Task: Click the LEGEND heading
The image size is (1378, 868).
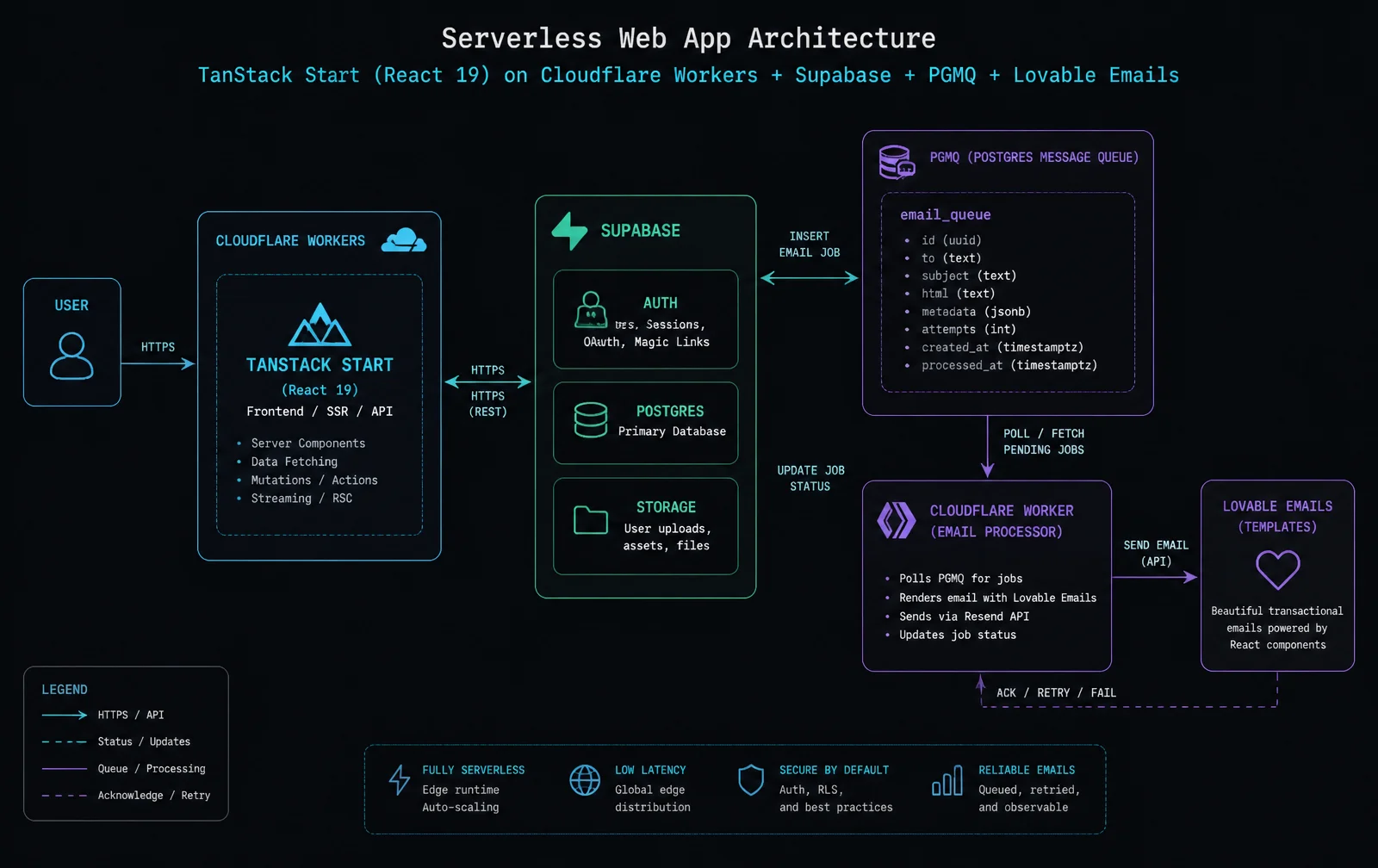Action: [x=65, y=690]
